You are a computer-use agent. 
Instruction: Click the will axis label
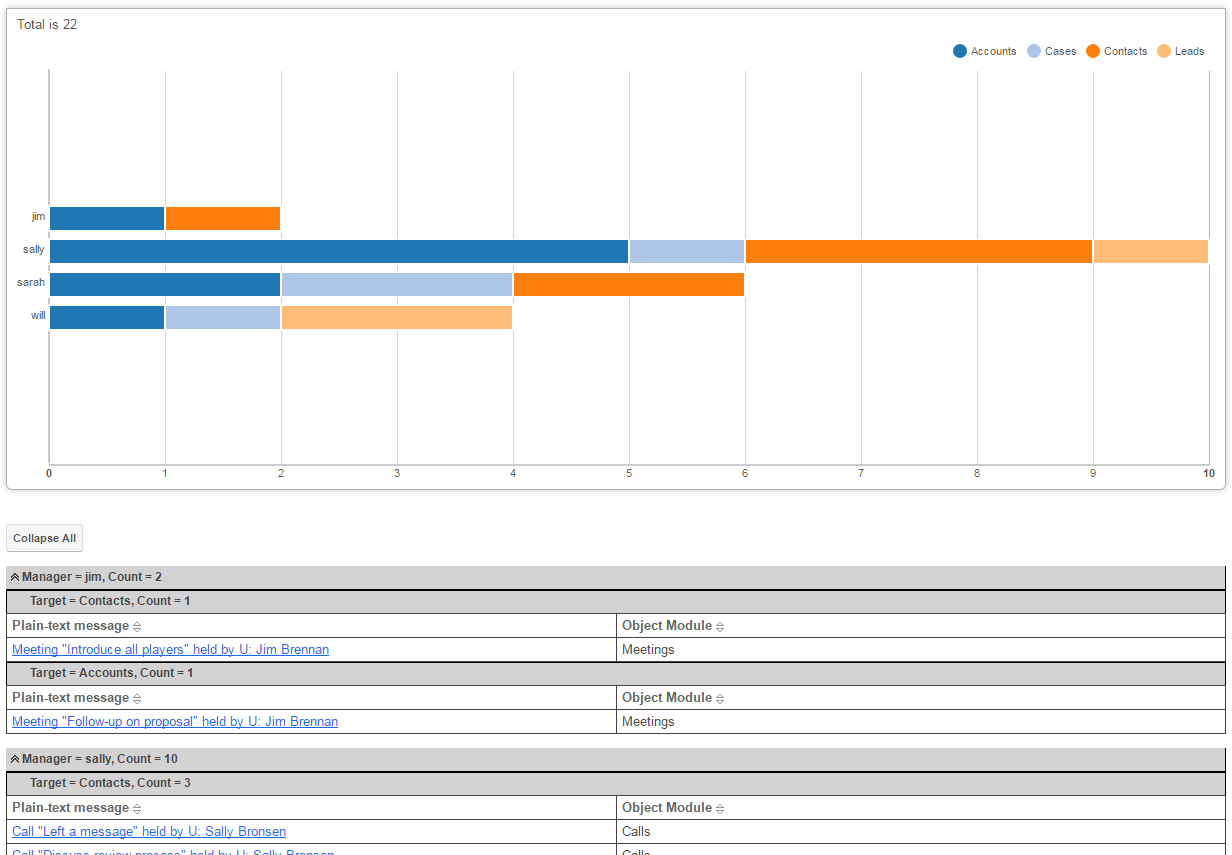(x=38, y=315)
